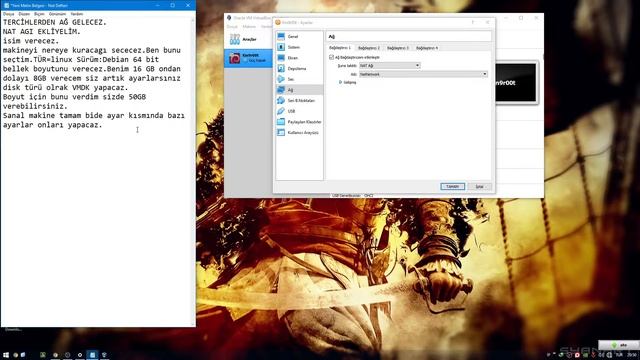Click the Notepad vertical scrollbar
The image size is (640, 360).
click(x=193, y=171)
